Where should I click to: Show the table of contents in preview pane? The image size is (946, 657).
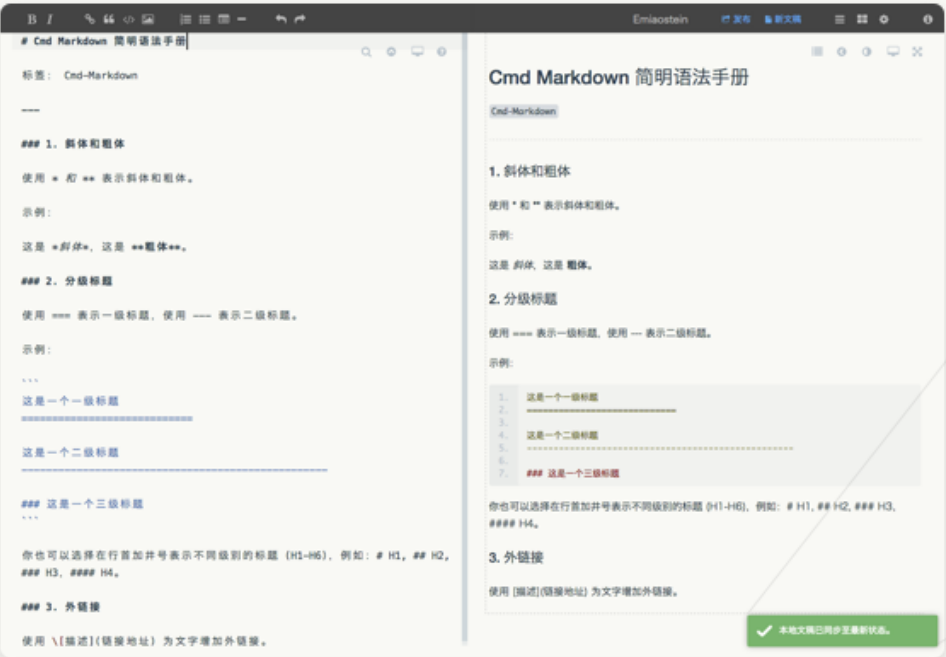click(x=817, y=52)
